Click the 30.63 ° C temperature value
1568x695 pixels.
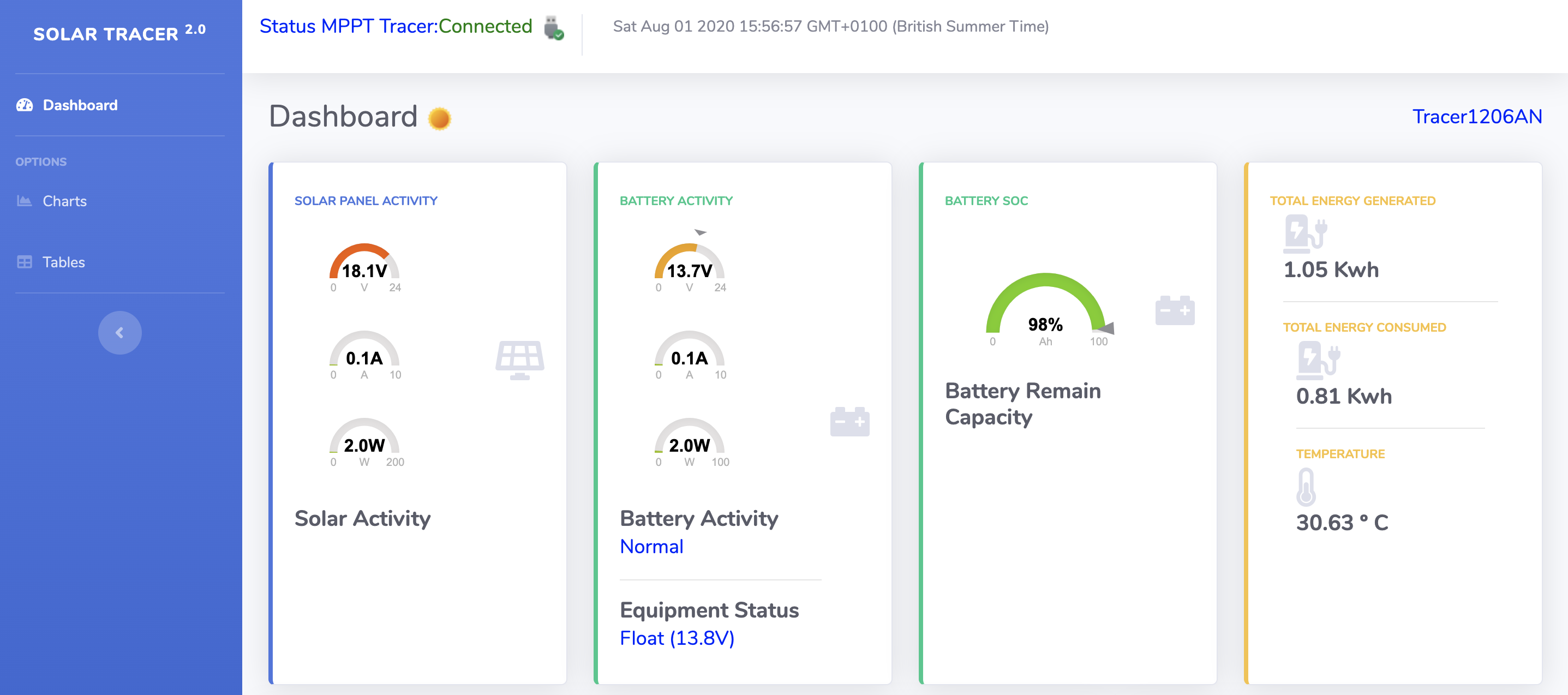click(x=1342, y=522)
